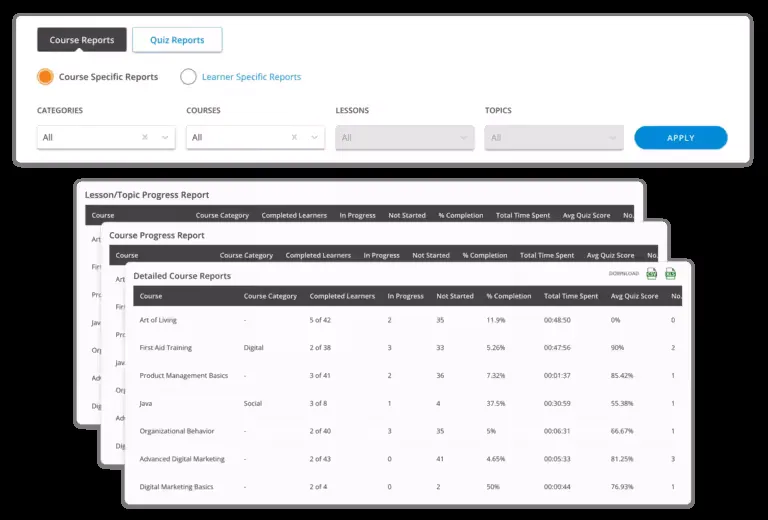The image size is (768, 520).
Task: Select the Advanced Digital Marketing course
Action: click(x=182, y=459)
